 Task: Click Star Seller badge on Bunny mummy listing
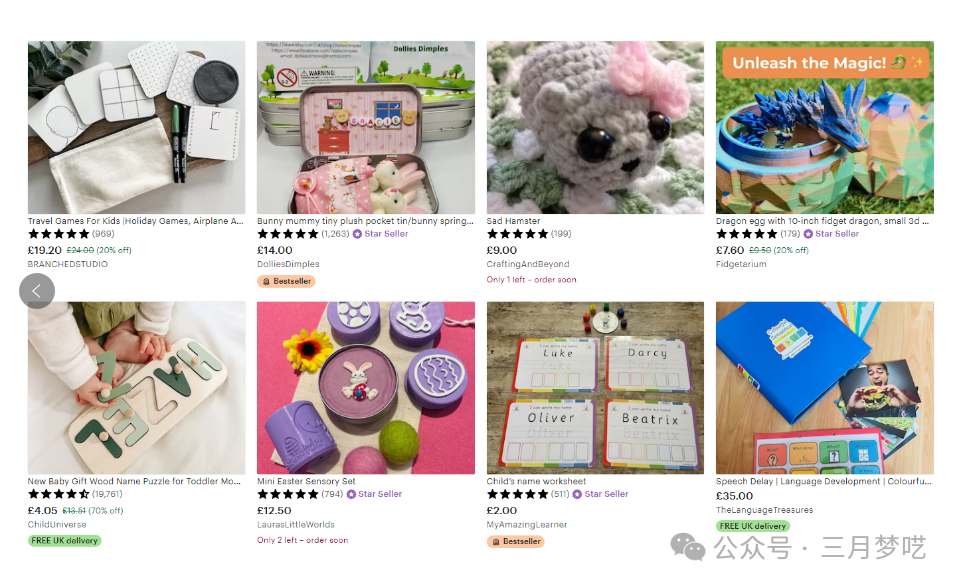(380, 234)
